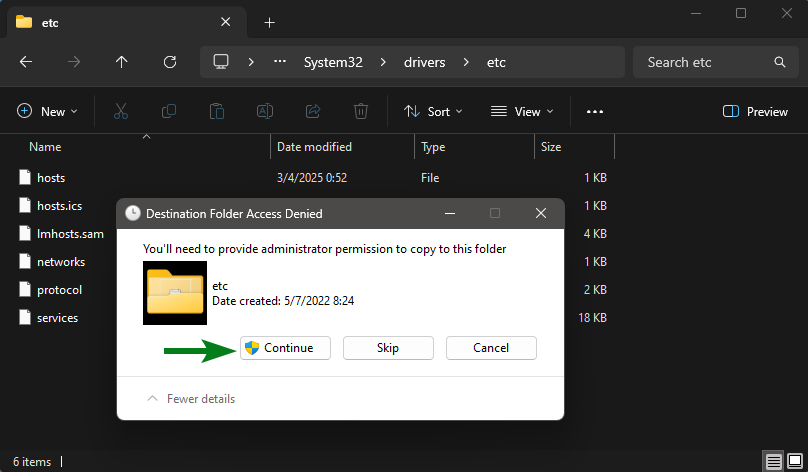Sort by the Type column header
This screenshot has width=808, height=472.
point(433,147)
